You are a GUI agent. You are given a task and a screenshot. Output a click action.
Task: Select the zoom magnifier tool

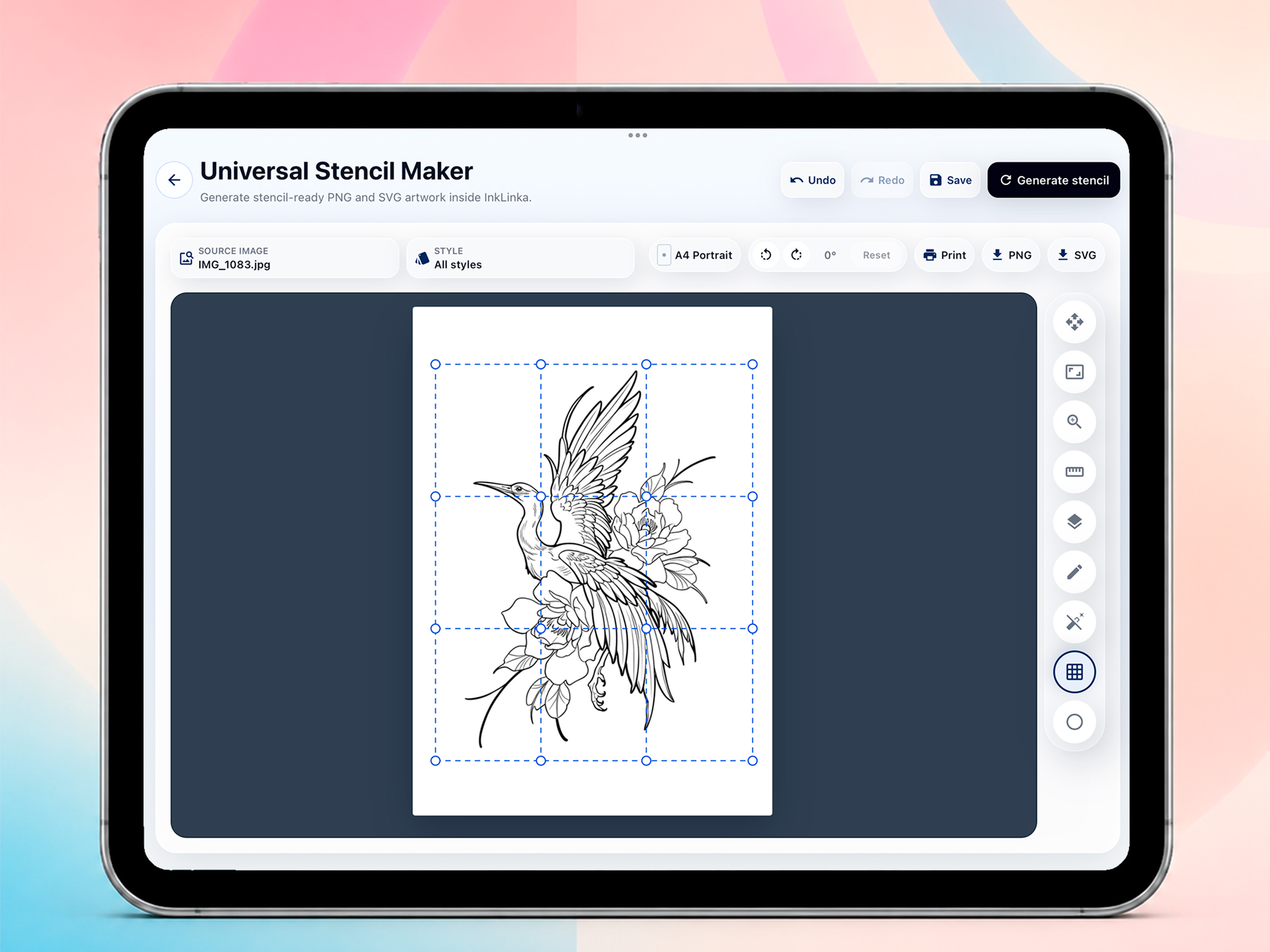tap(1074, 422)
